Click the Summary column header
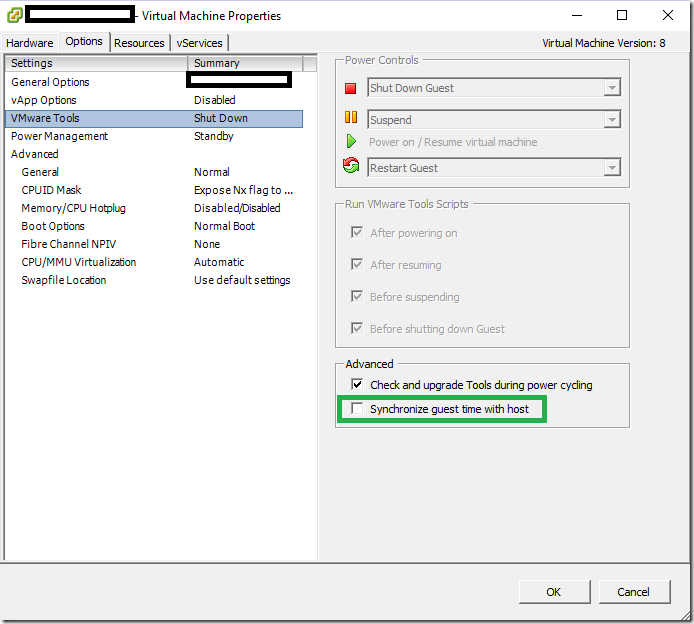 coord(246,63)
